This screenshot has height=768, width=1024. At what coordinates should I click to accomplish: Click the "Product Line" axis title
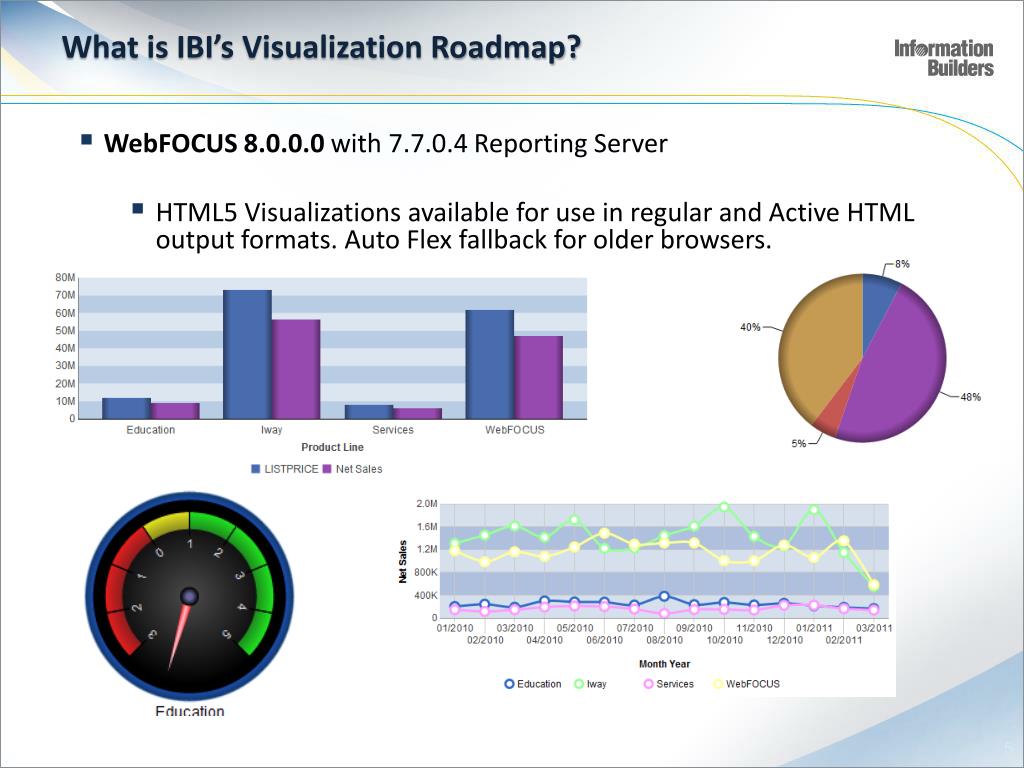tap(332, 447)
